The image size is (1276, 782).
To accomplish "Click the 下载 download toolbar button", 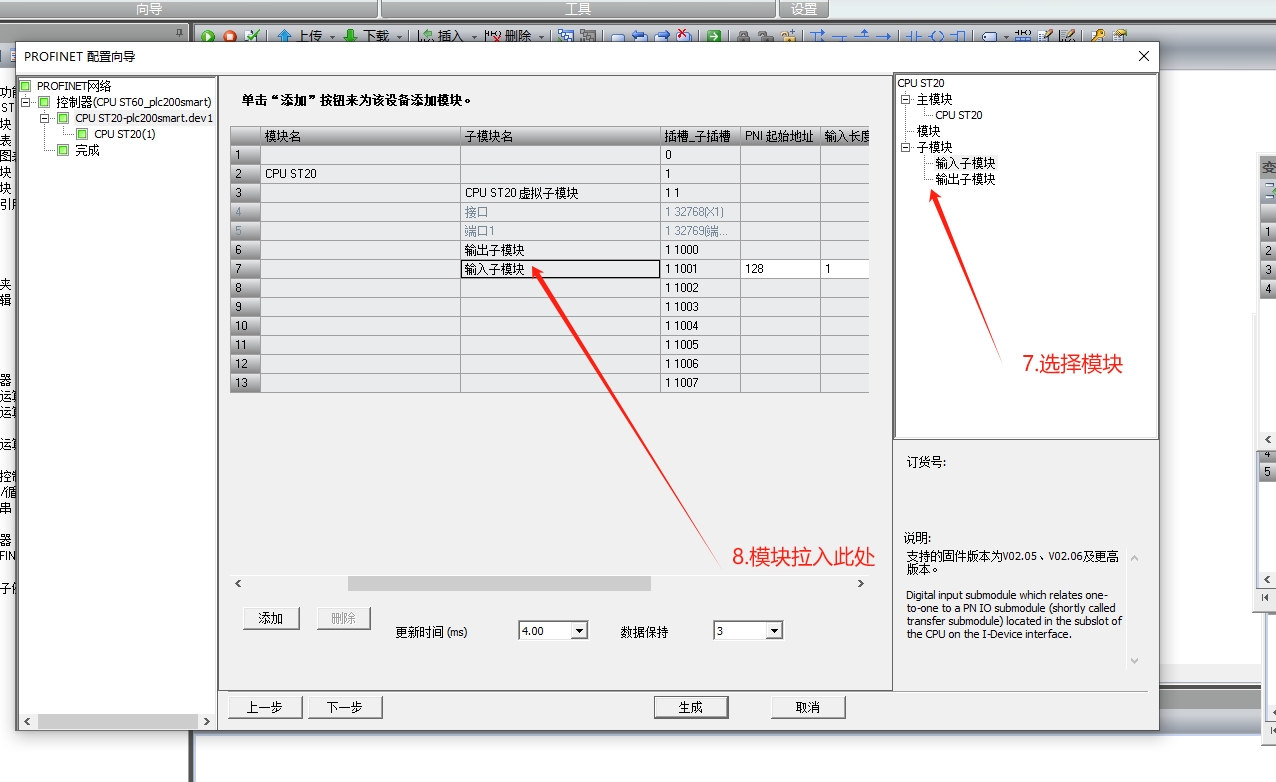I will pyautogui.click(x=366, y=36).
